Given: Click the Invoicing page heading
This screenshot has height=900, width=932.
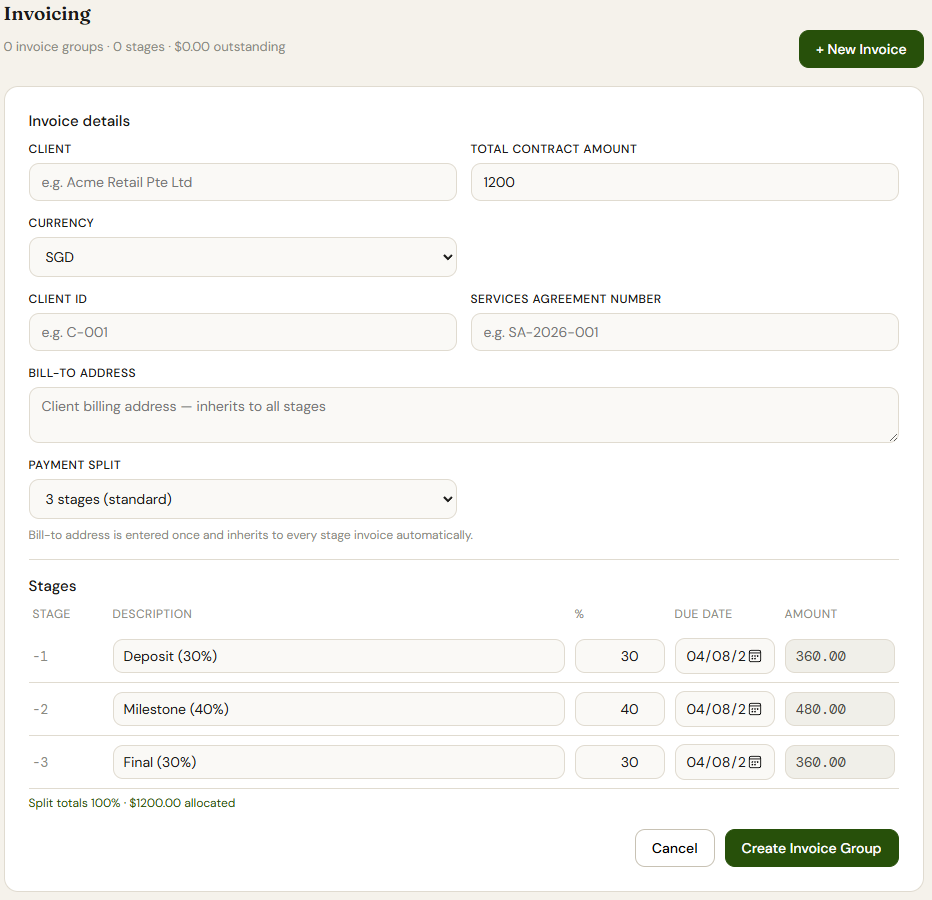Looking at the screenshot, I should (x=47, y=14).
